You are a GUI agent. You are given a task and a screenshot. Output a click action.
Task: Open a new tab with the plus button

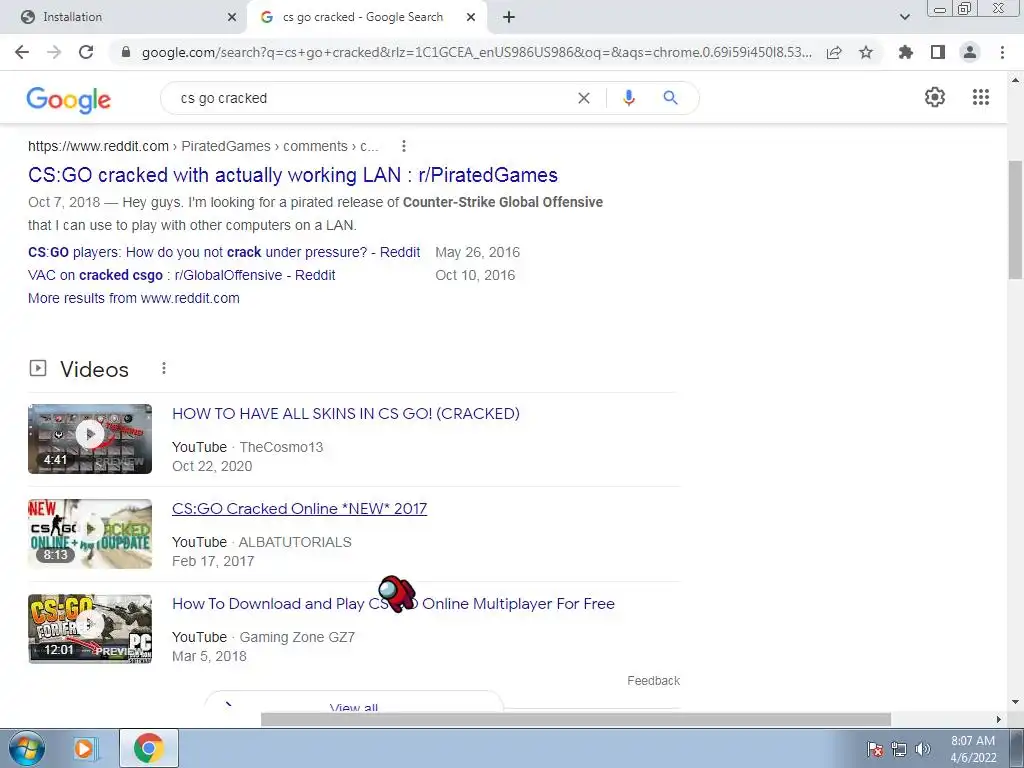click(509, 17)
